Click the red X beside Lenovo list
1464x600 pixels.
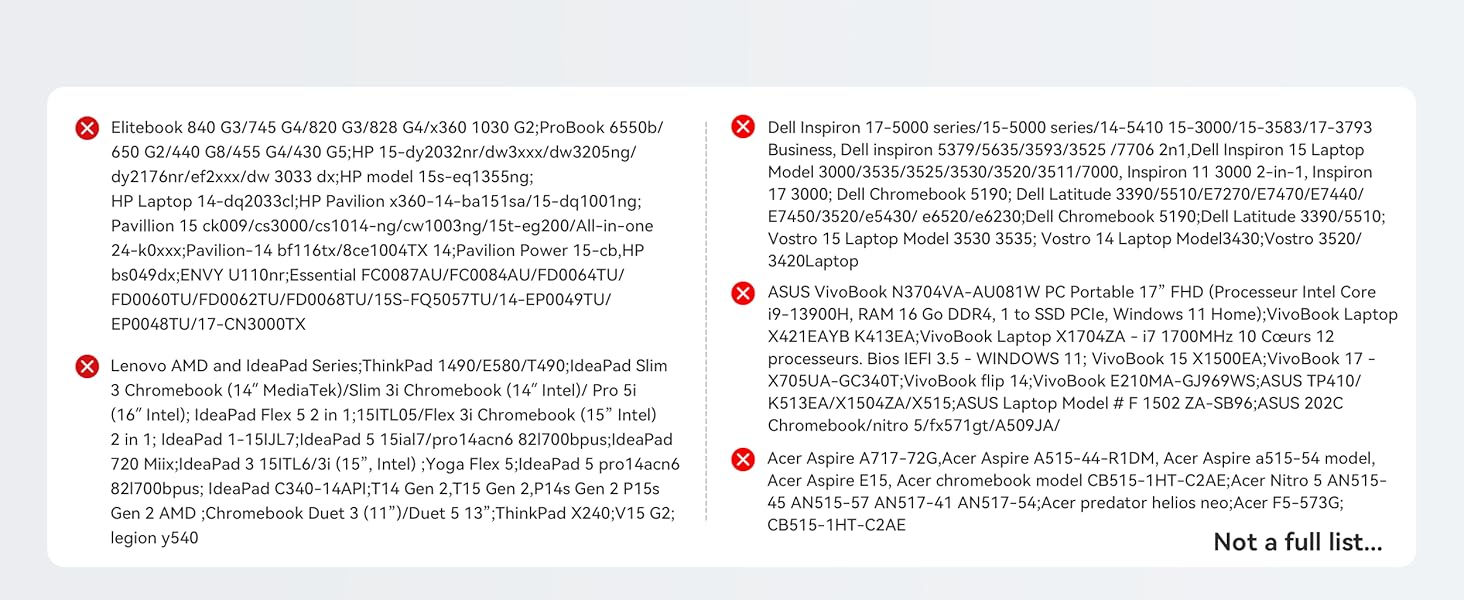pyautogui.click(x=88, y=366)
